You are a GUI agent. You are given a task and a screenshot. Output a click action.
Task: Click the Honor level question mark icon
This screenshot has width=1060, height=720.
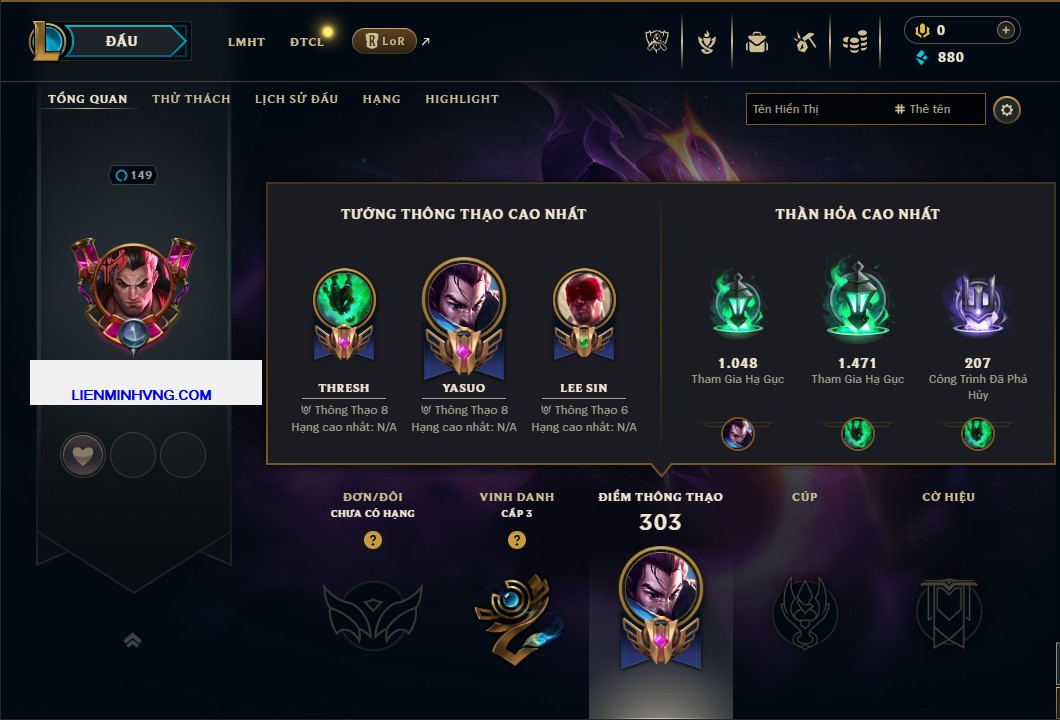[x=516, y=539]
